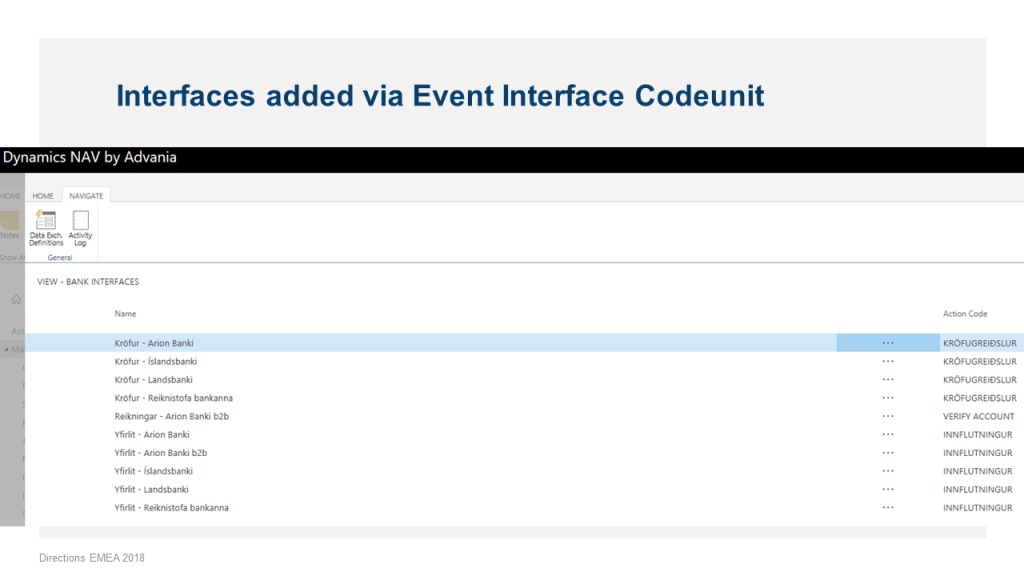
Task: Open the ellipsis menu for Kröfur - Arion Banki
Action: [x=888, y=343]
